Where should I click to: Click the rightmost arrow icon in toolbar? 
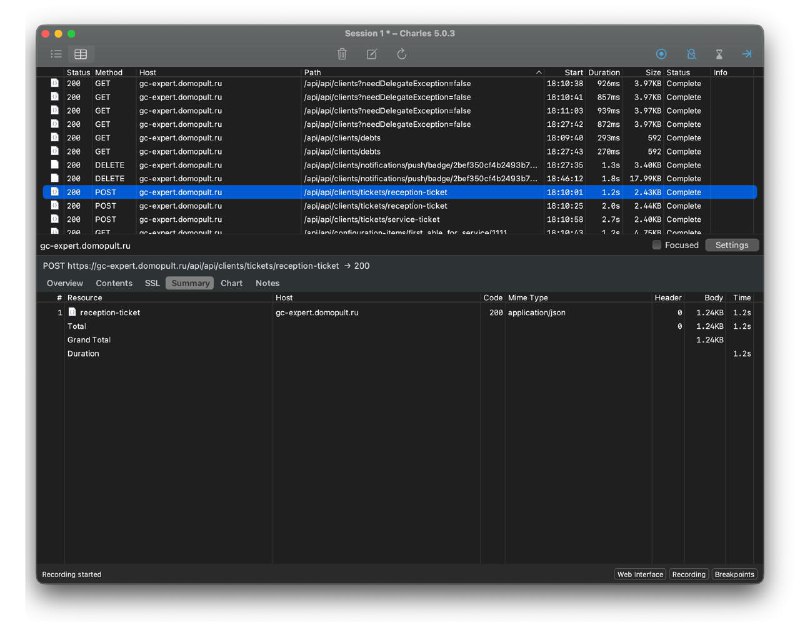point(746,54)
